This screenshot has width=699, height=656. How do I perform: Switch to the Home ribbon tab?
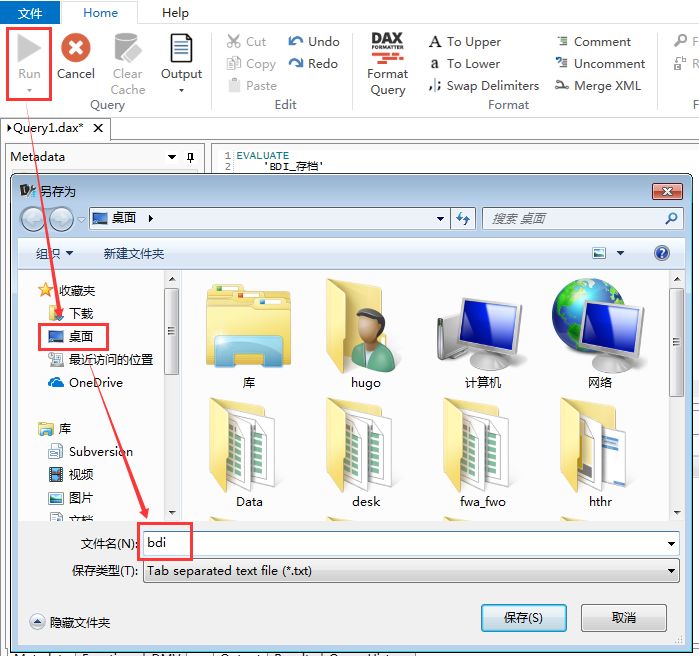(100, 12)
